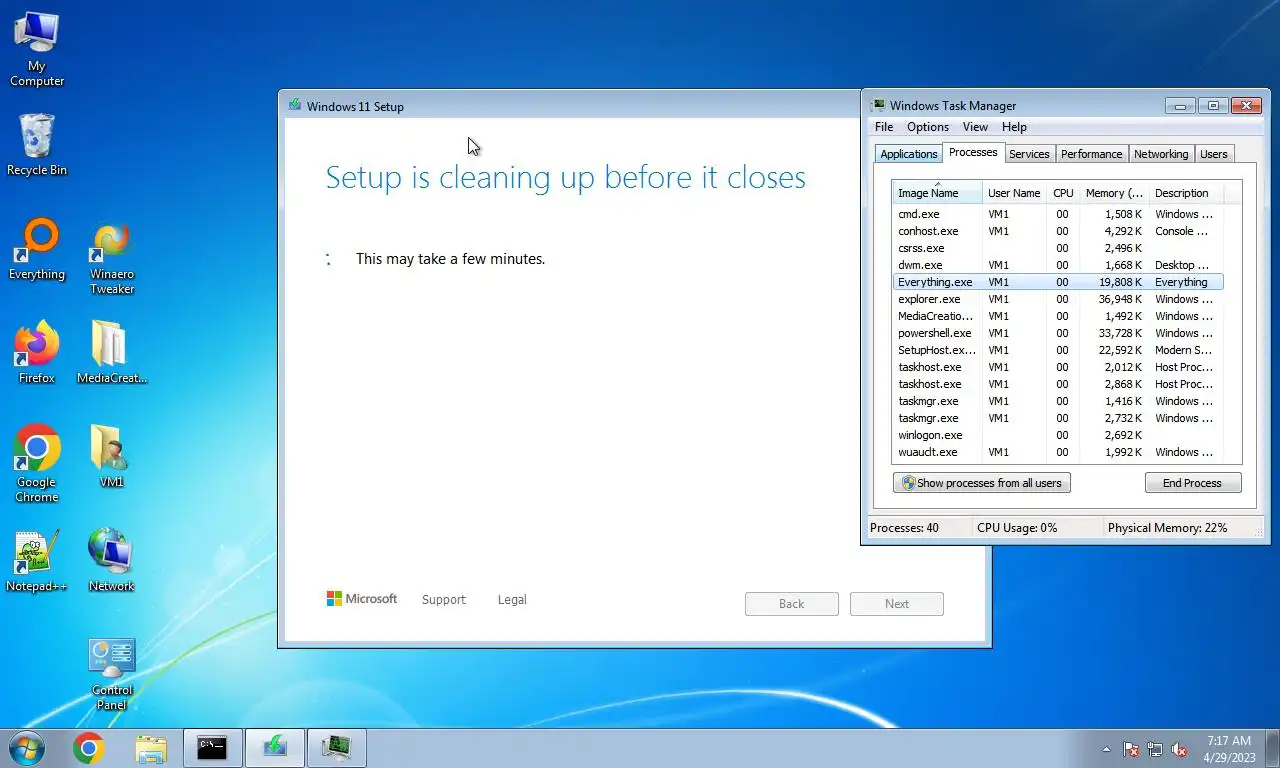The image size is (1280, 768).
Task: Show hidden tray icons arrow
Action: click(1106, 749)
